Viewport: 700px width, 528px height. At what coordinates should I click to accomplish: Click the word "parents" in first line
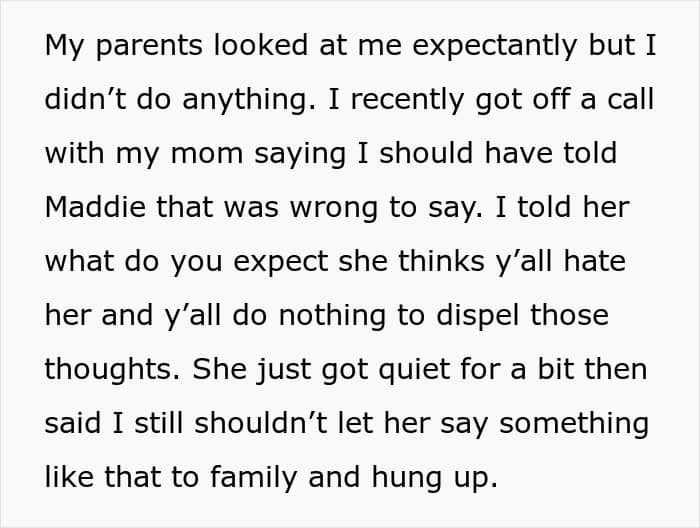149,48
